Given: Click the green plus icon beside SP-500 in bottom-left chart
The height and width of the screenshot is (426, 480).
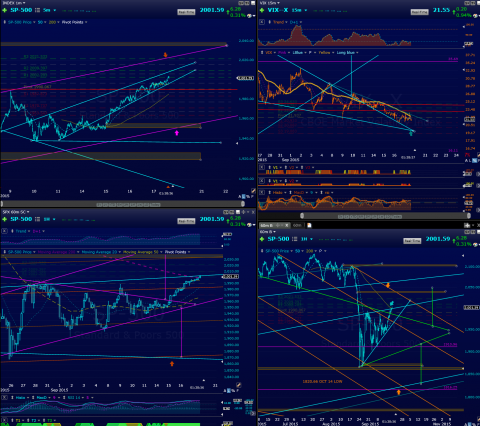Looking at the screenshot, I should point(4,219).
